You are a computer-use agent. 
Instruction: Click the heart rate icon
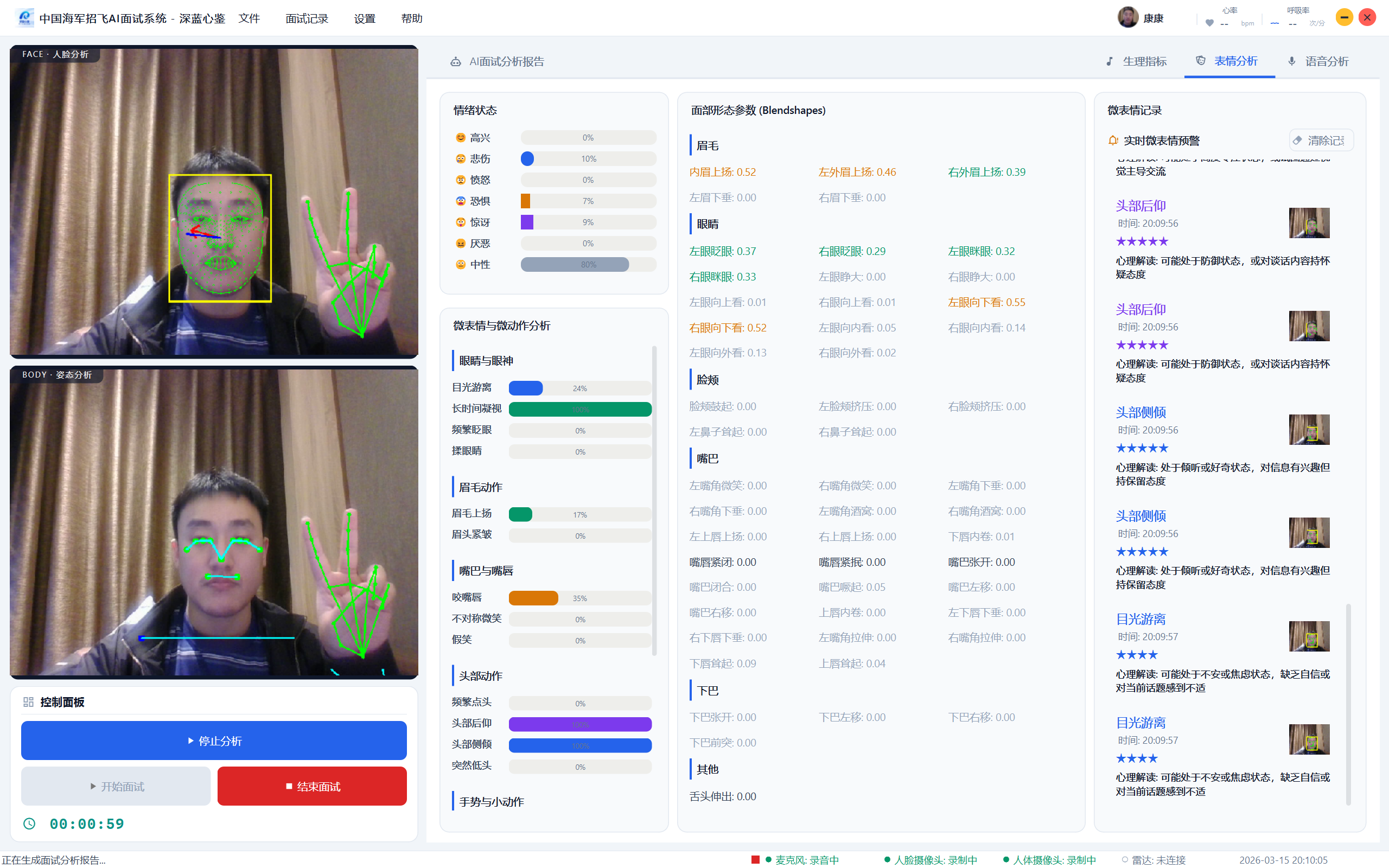tap(1209, 23)
